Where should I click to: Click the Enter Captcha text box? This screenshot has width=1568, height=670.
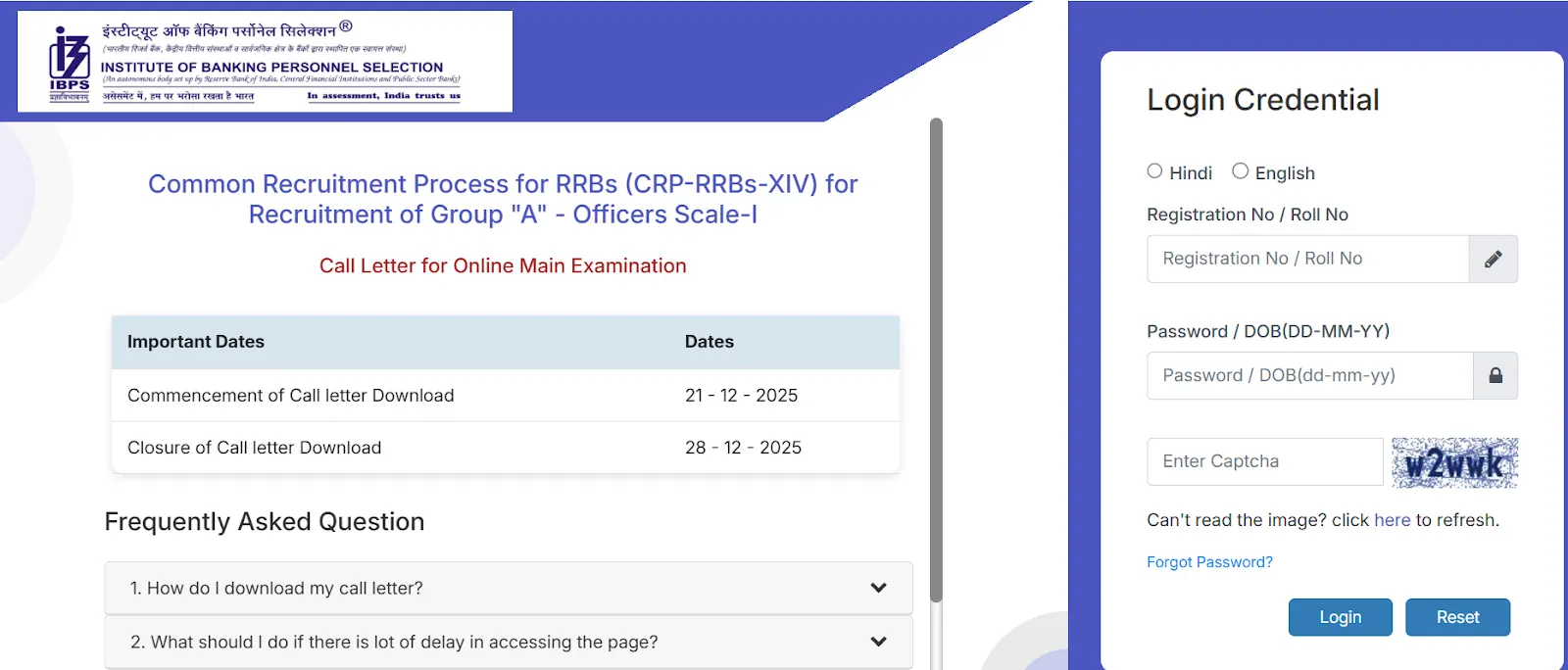[x=1265, y=461]
